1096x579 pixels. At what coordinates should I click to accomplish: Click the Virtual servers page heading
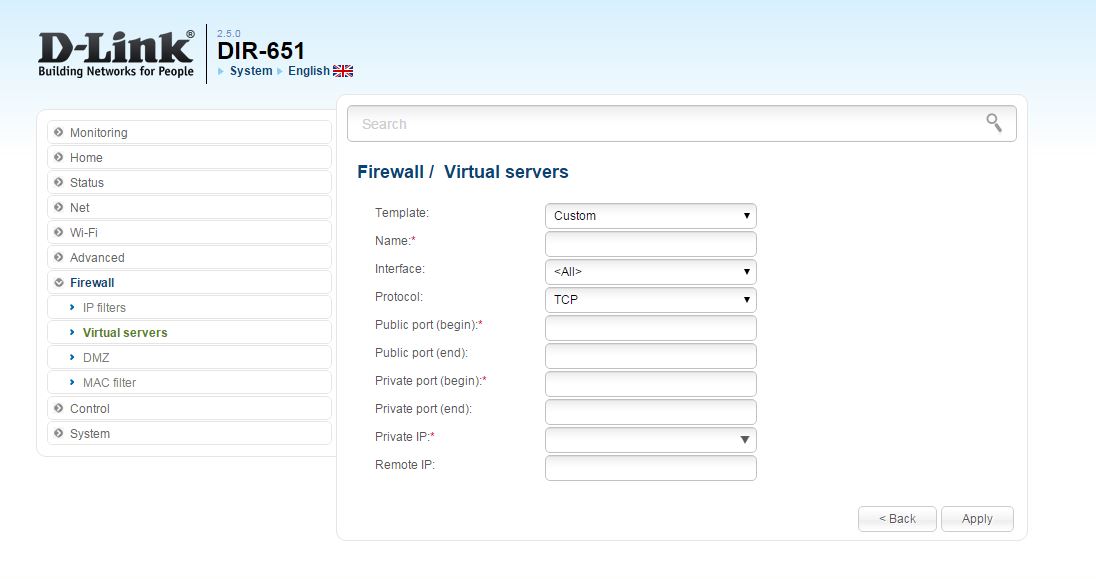[506, 172]
